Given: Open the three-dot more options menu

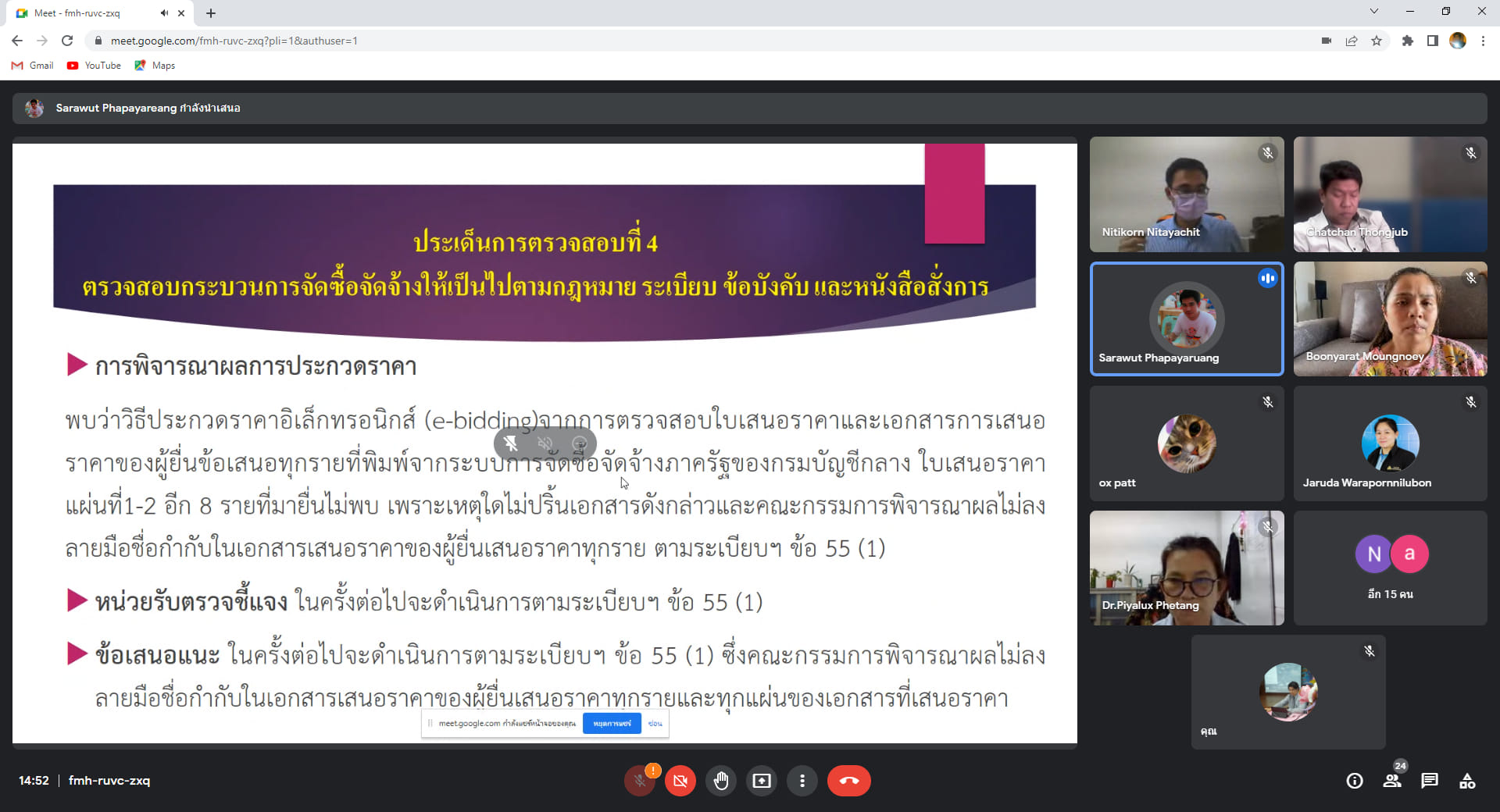Looking at the screenshot, I should [802, 781].
